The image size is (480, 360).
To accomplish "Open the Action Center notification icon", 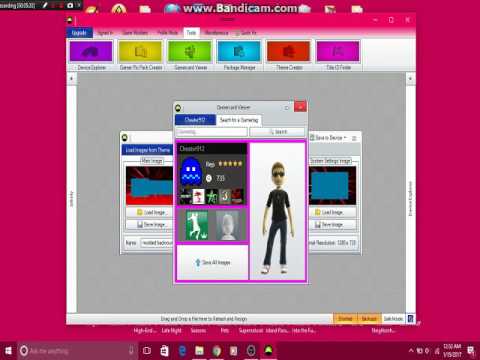I will coord(471,351).
